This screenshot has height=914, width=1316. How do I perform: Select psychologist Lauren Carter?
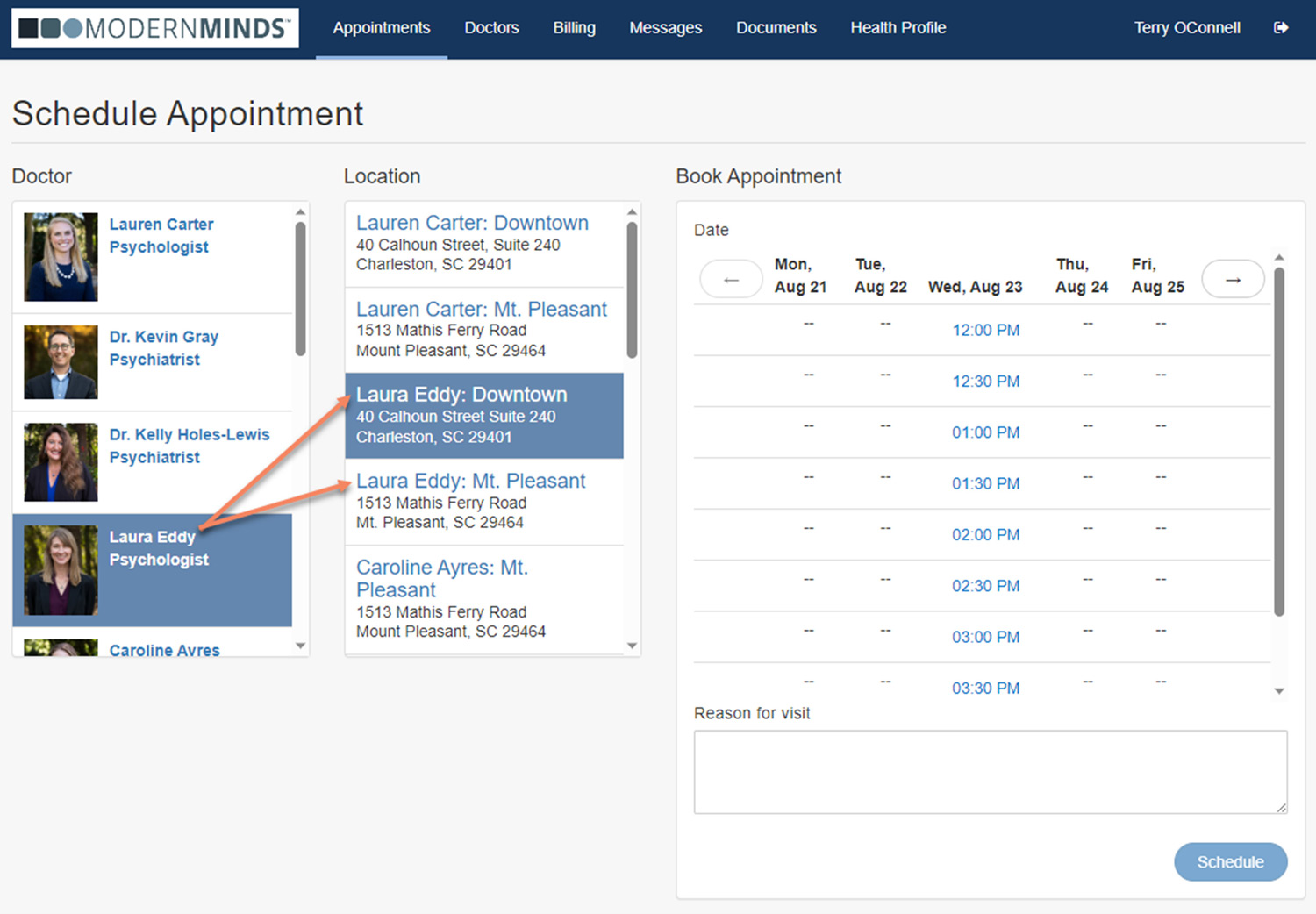[161, 235]
